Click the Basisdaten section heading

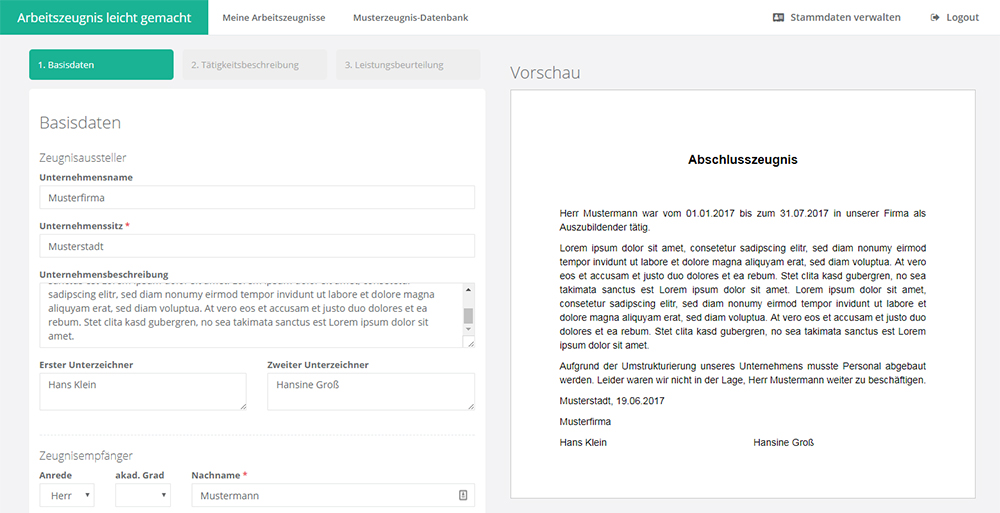tap(80, 123)
